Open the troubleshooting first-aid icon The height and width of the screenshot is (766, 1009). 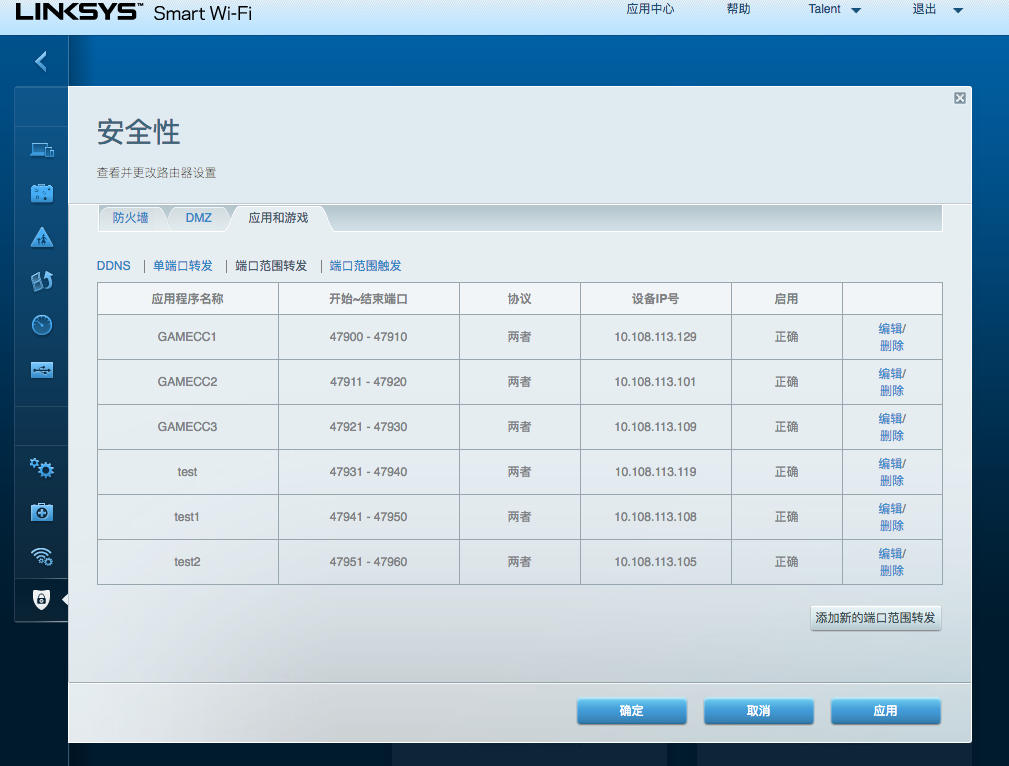41,511
